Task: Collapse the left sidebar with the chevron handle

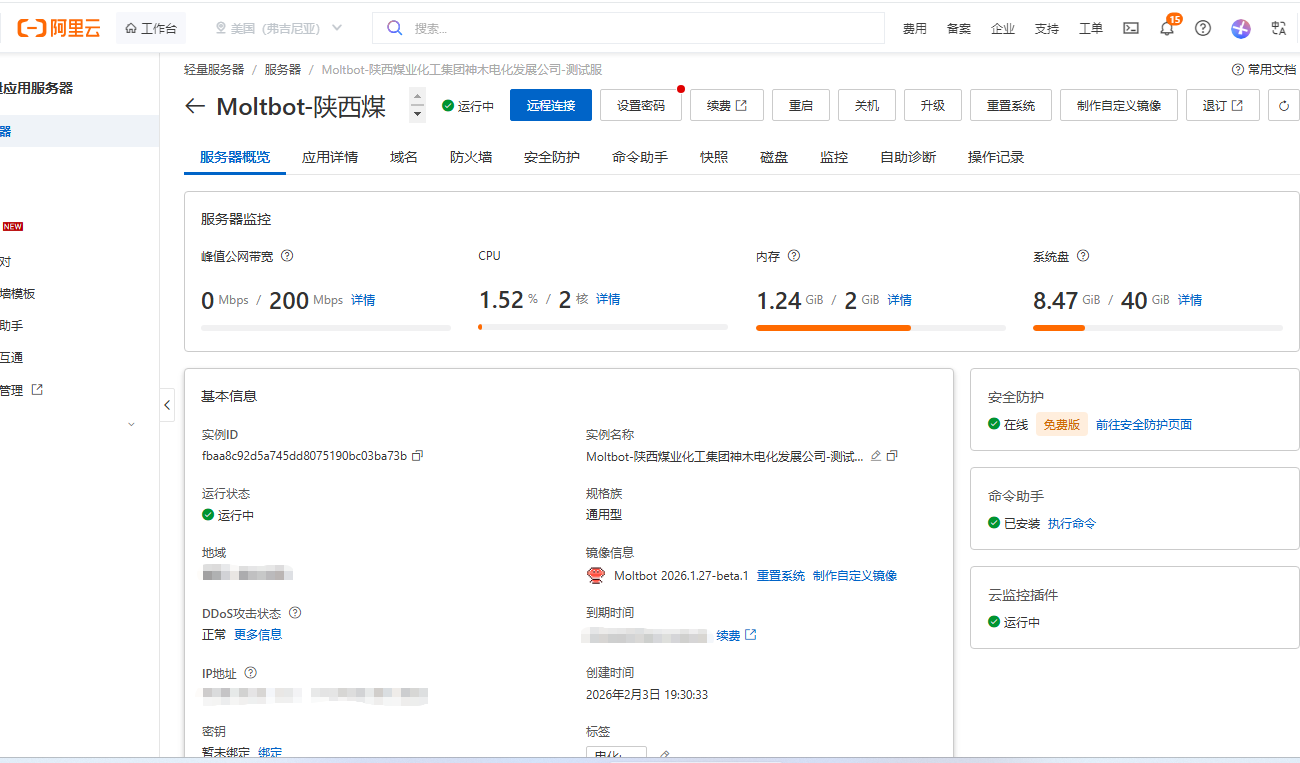Action: [167, 405]
